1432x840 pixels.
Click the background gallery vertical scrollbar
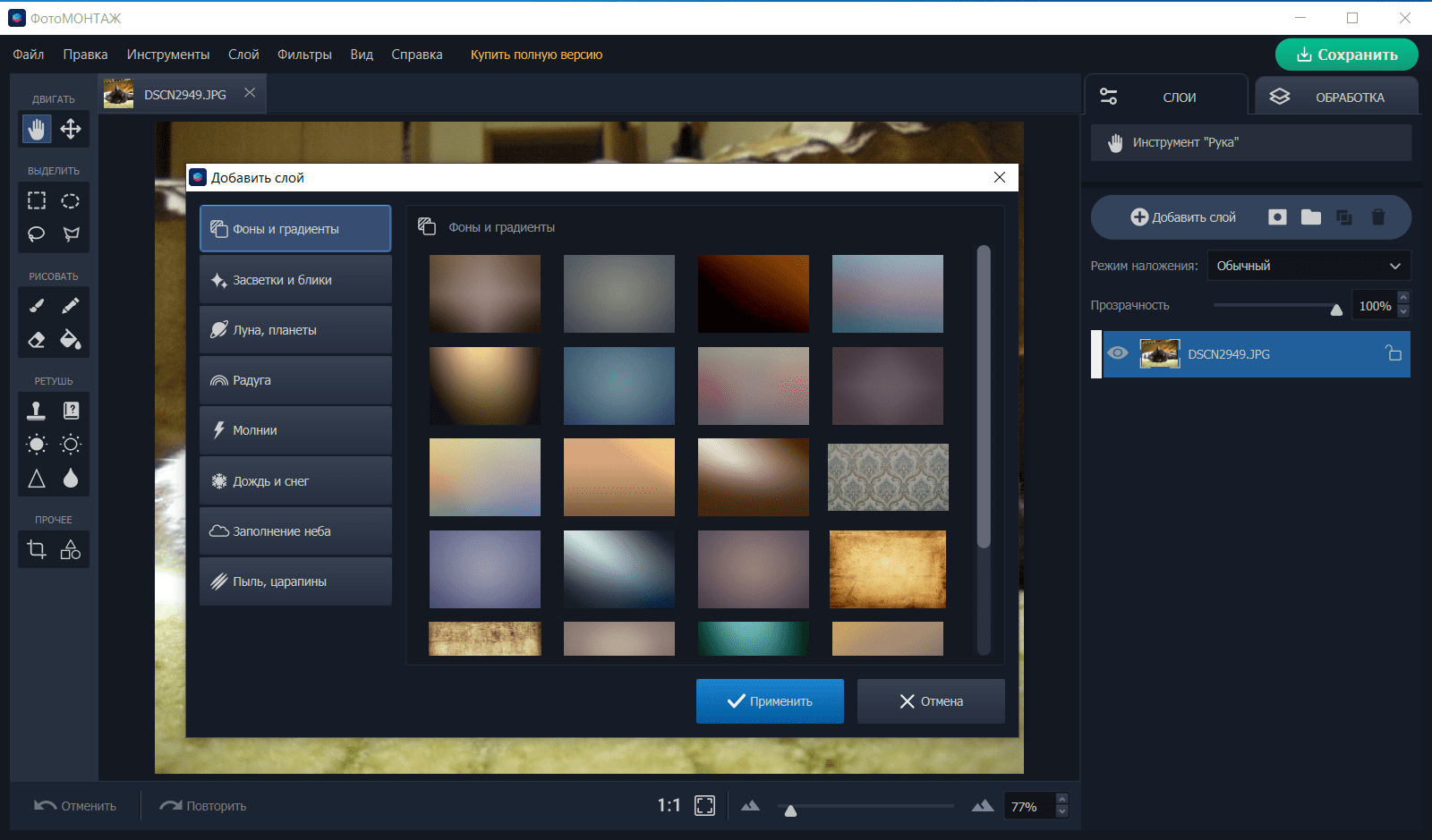[984, 396]
